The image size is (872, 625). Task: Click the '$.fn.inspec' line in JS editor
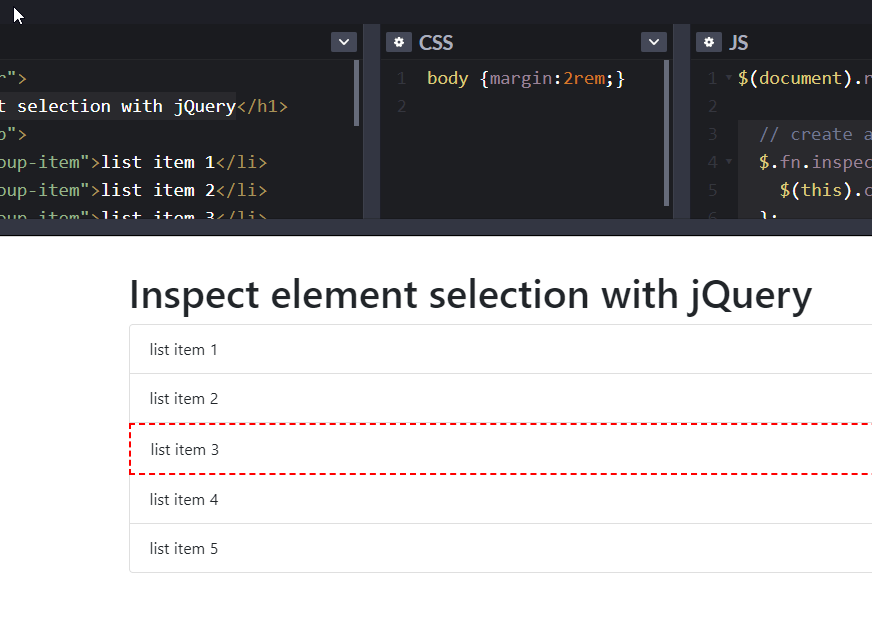click(x=815, y=162)
